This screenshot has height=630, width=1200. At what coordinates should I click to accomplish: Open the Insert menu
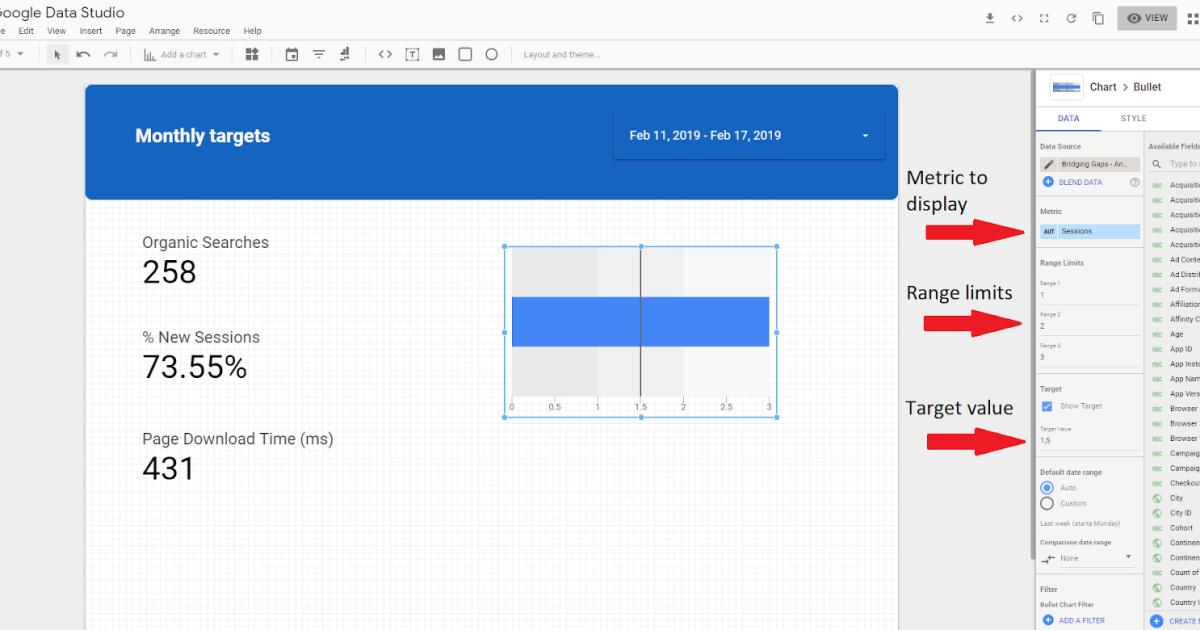point(90,31)
